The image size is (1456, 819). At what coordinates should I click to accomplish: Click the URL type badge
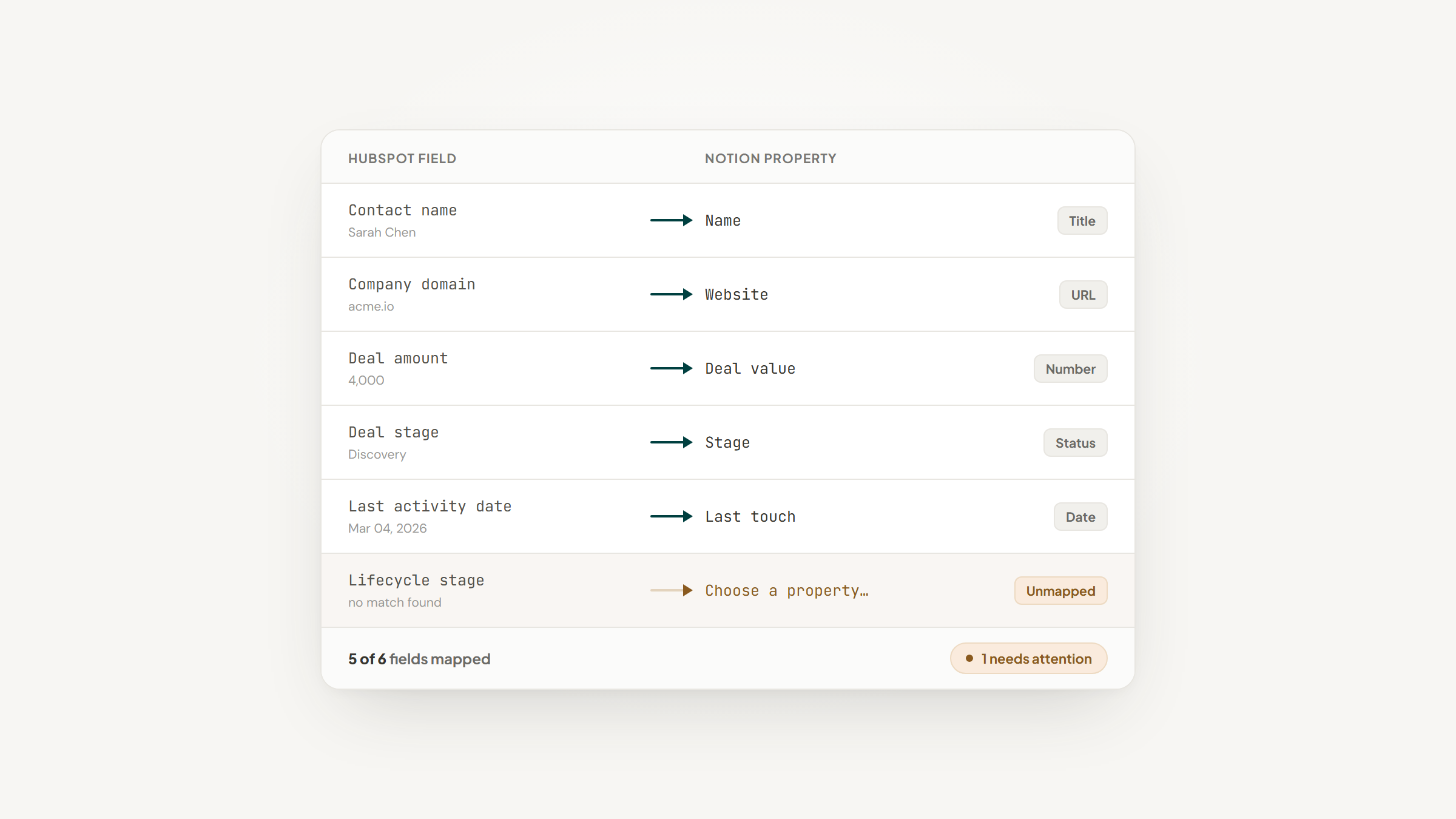point(1083,295)
